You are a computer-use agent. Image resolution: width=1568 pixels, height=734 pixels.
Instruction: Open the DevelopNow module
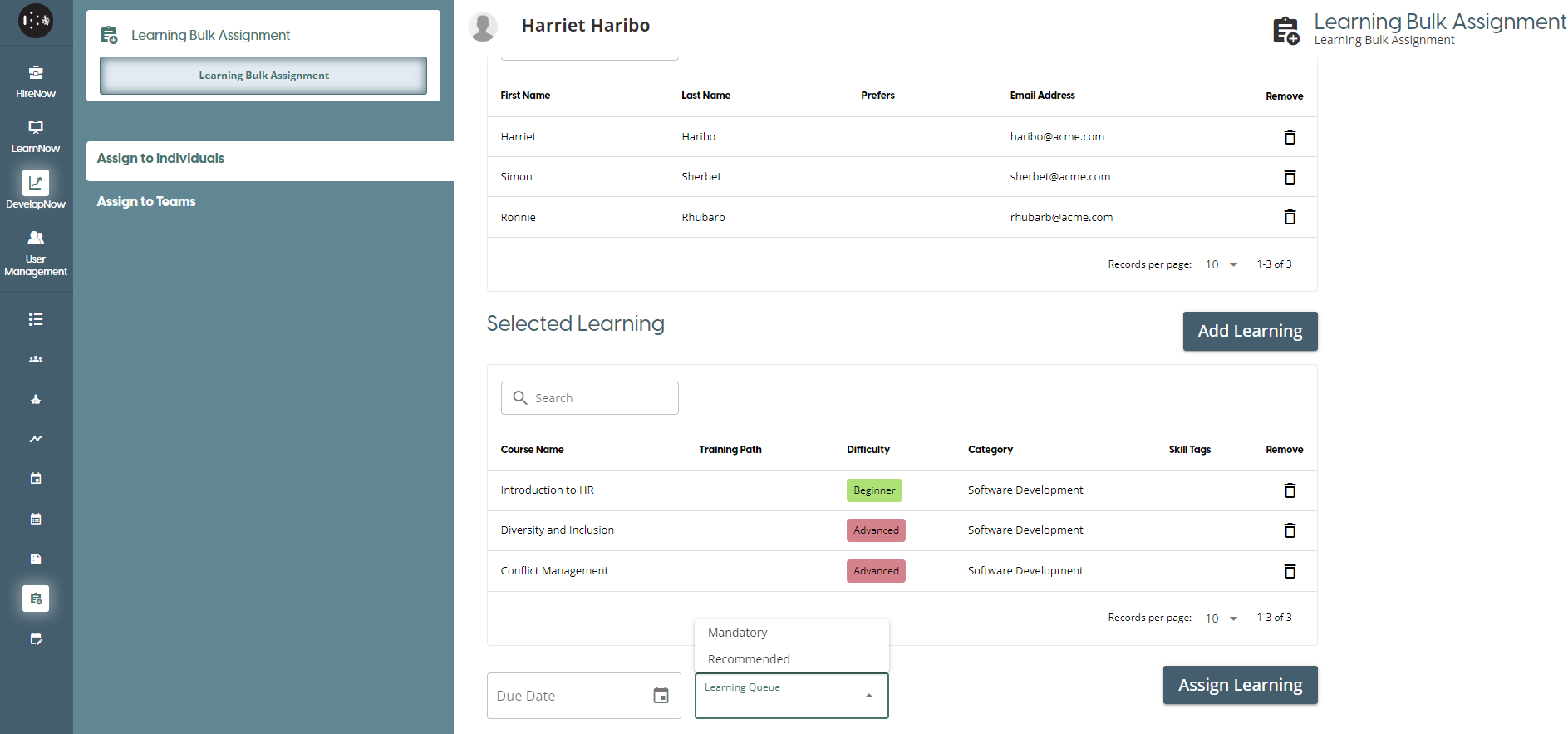pyautogui.click(x=36, y=191)
